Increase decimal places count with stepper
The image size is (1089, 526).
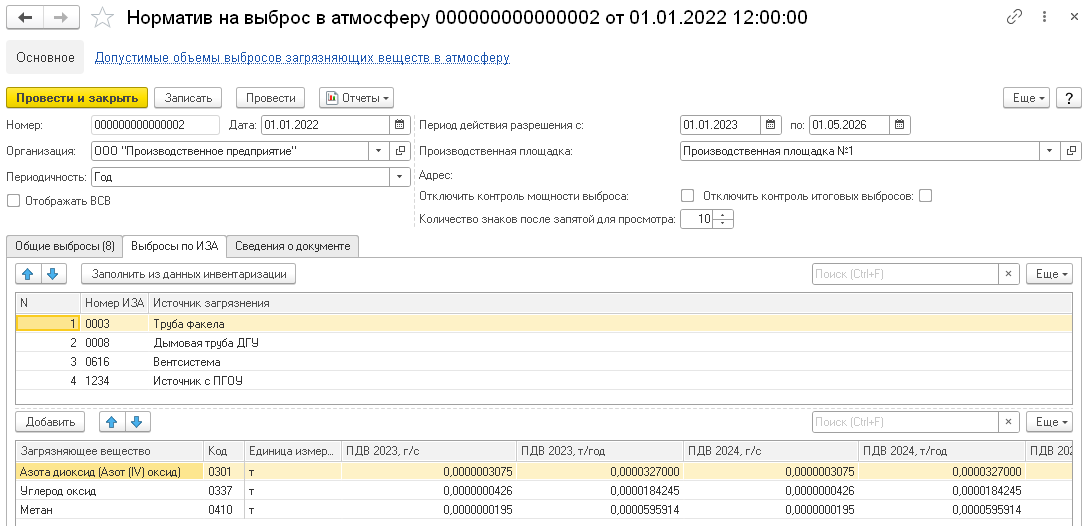tap(725, 215)
